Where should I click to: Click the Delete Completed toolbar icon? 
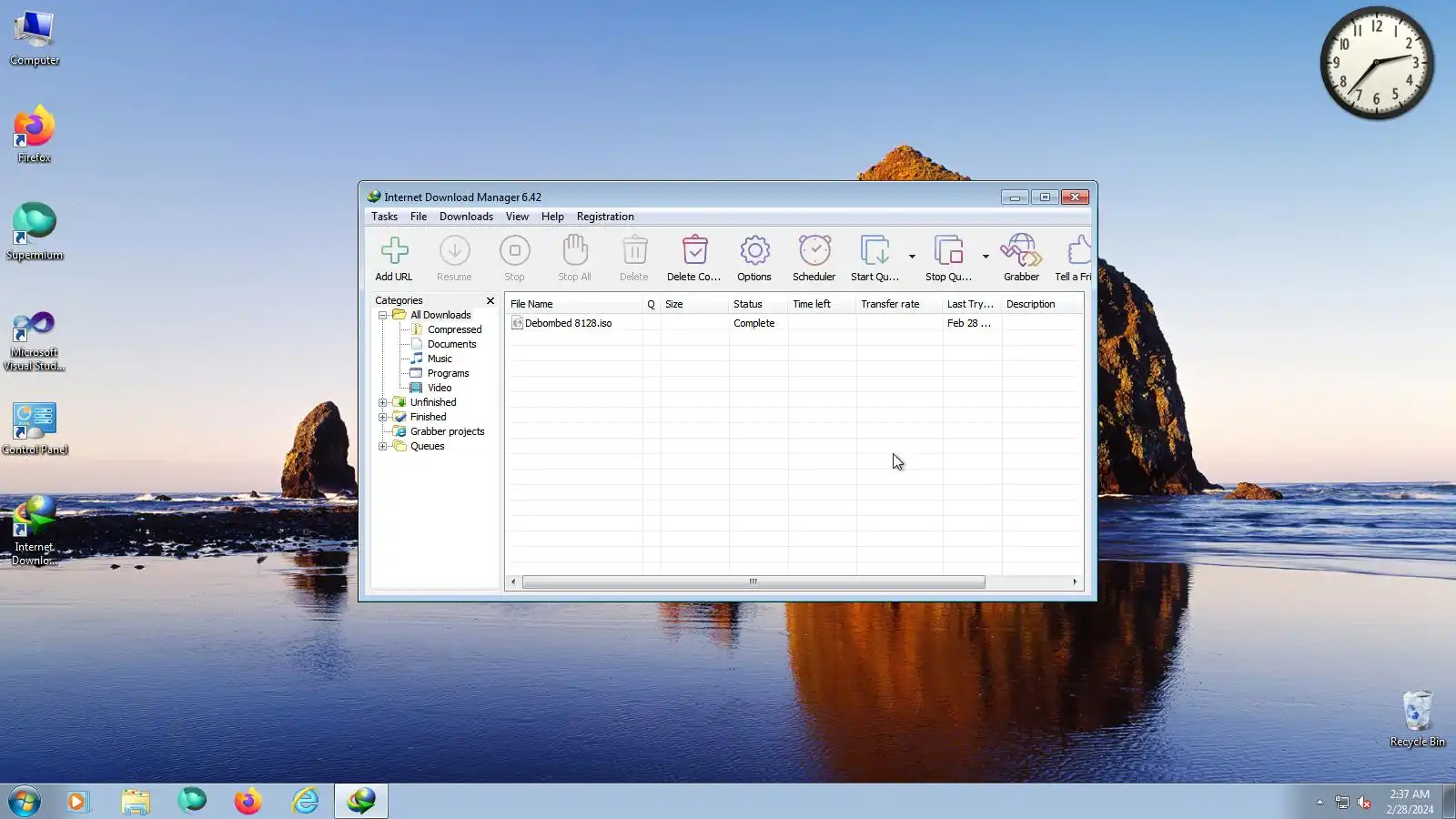[694, 258]
